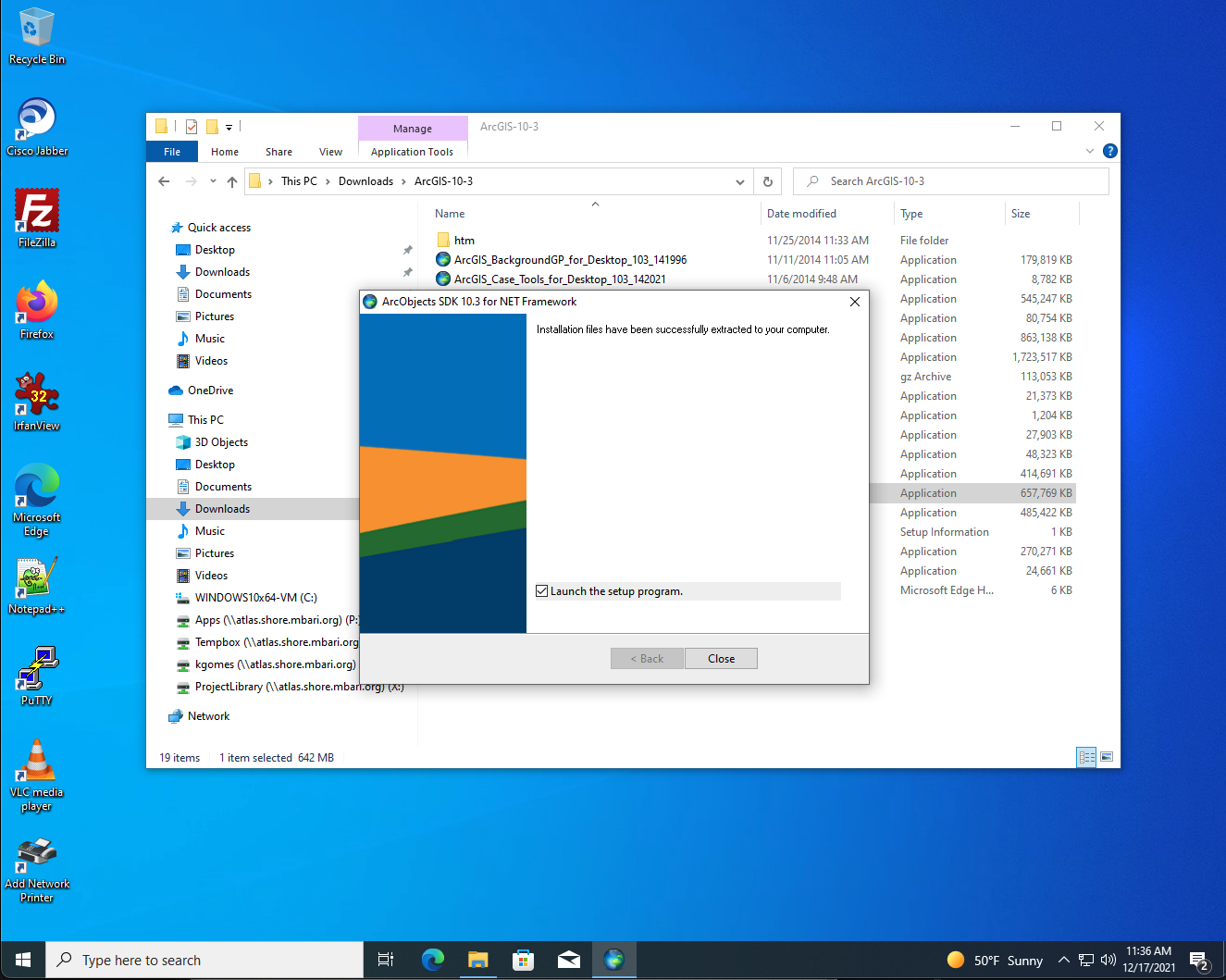Sort by Date modified column header
Screen dimensions: 1226x980
click(801, 214)
